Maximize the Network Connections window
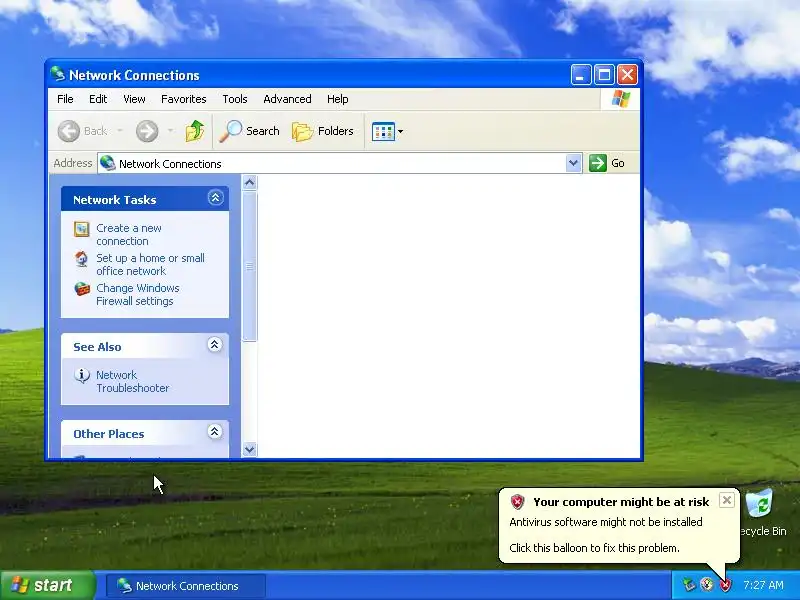Viewport: 800px width, 600px height. point(604,75)
